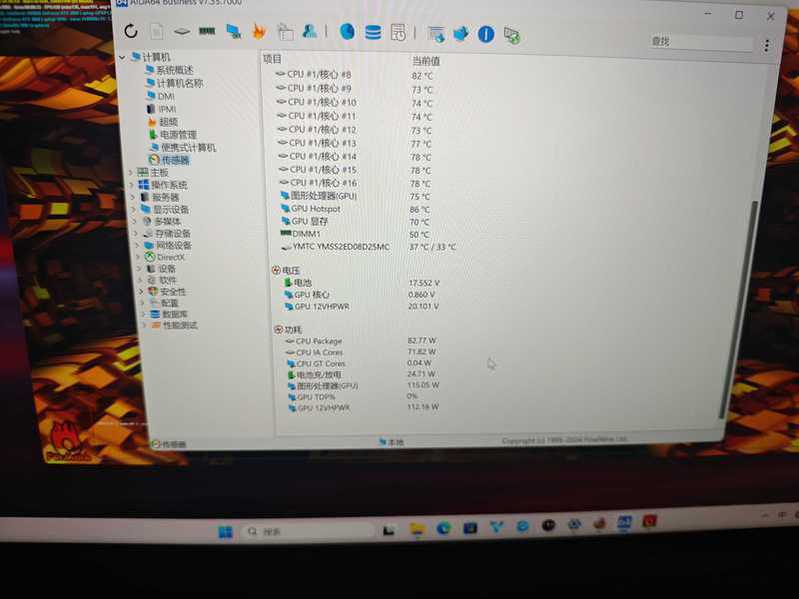Click the blue globe clock toolbar icon

click(x=347, y=32)
